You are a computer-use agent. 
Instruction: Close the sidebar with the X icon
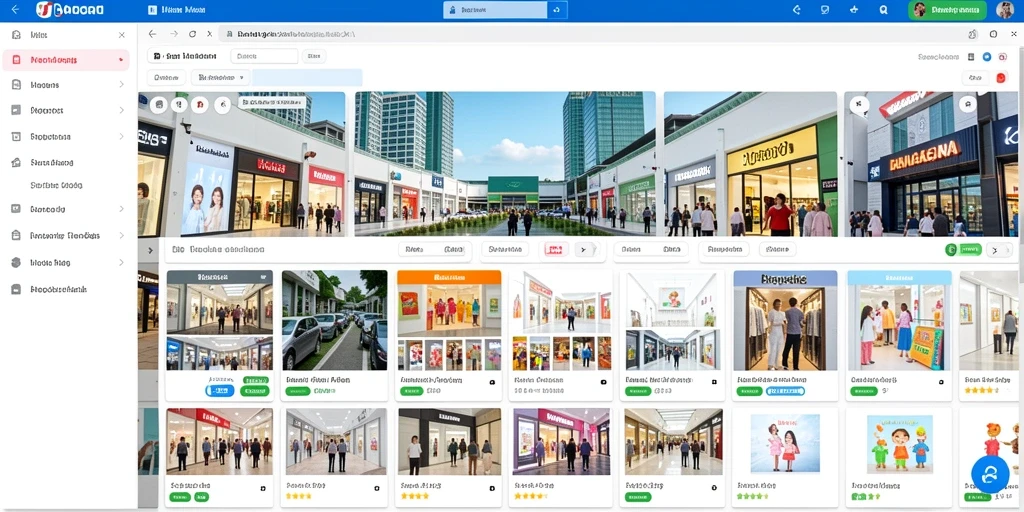pyautogui.click(x=121, y=35)
